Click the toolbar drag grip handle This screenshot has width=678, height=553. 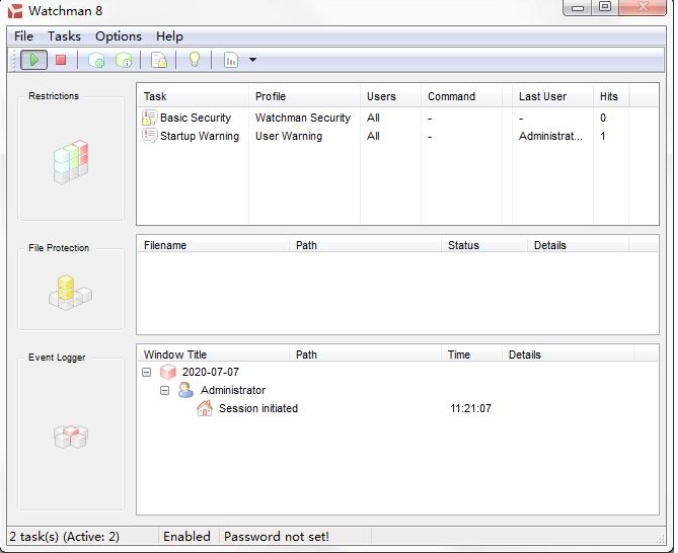click(12, 60)
